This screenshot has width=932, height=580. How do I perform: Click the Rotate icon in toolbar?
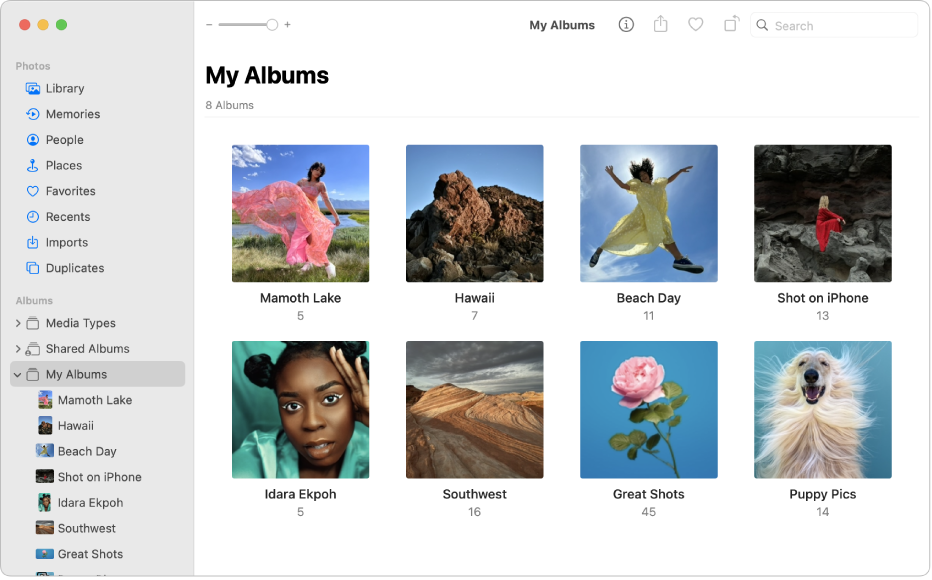coord(730,24)
